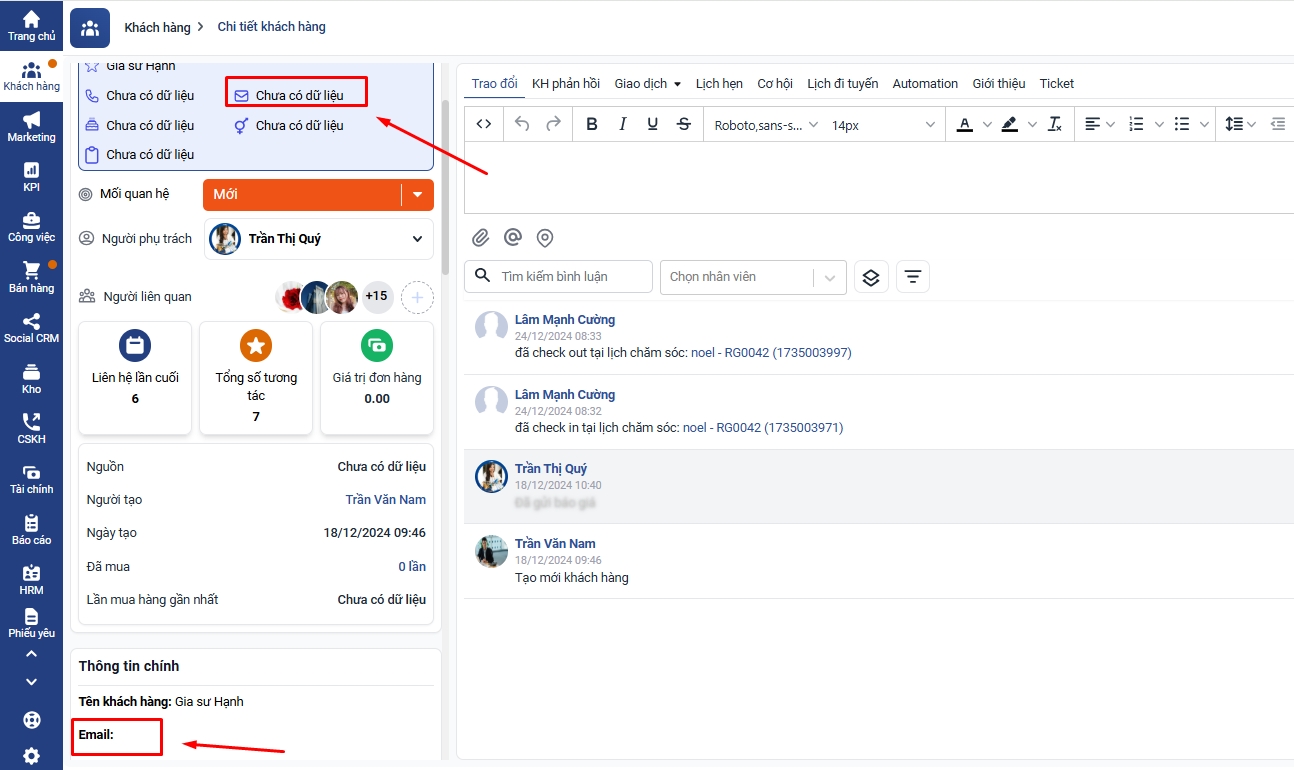Add a related person with plus button

(417, 297)
